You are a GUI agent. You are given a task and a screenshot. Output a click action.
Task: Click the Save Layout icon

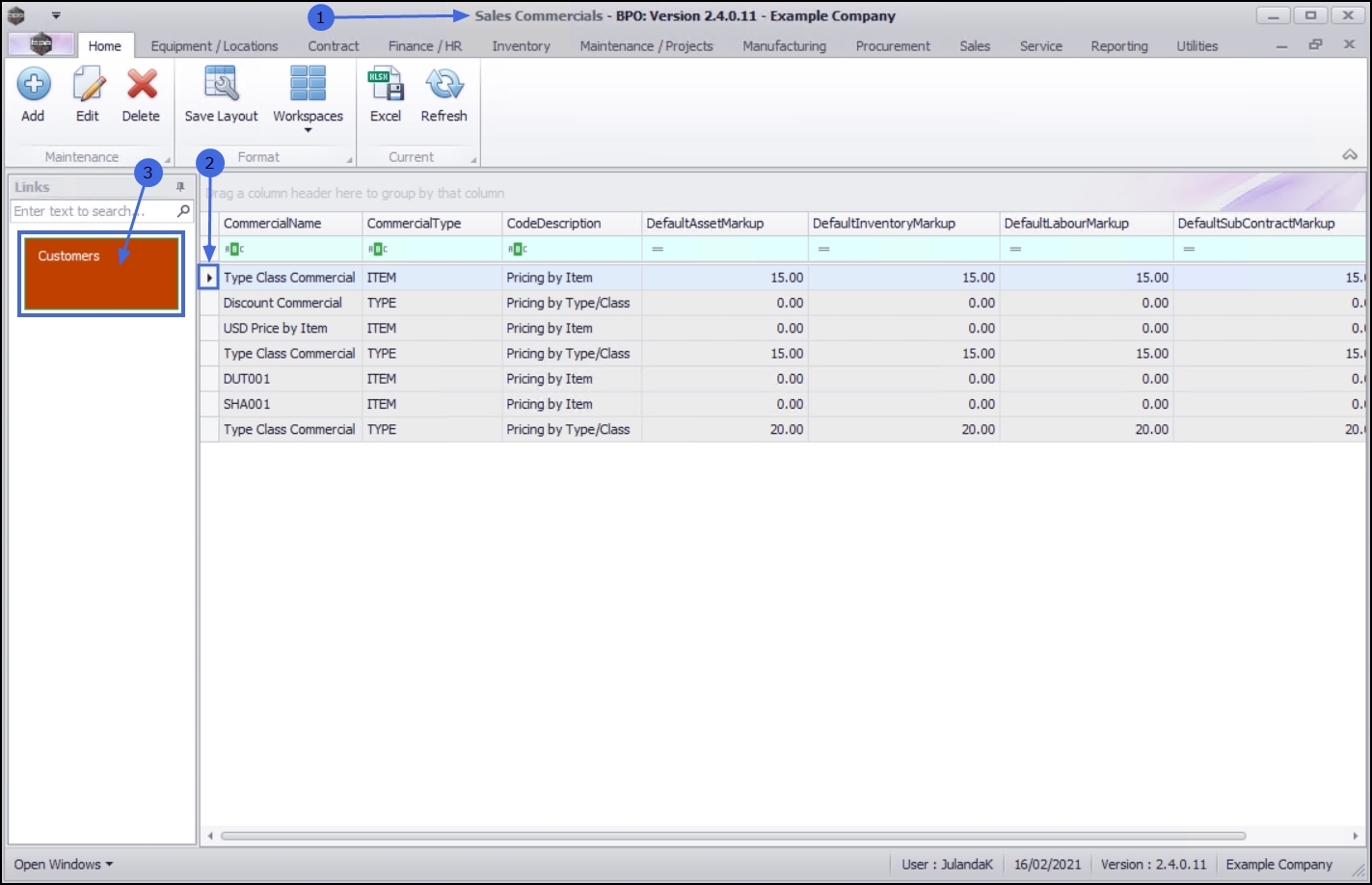tap(221, 86)
